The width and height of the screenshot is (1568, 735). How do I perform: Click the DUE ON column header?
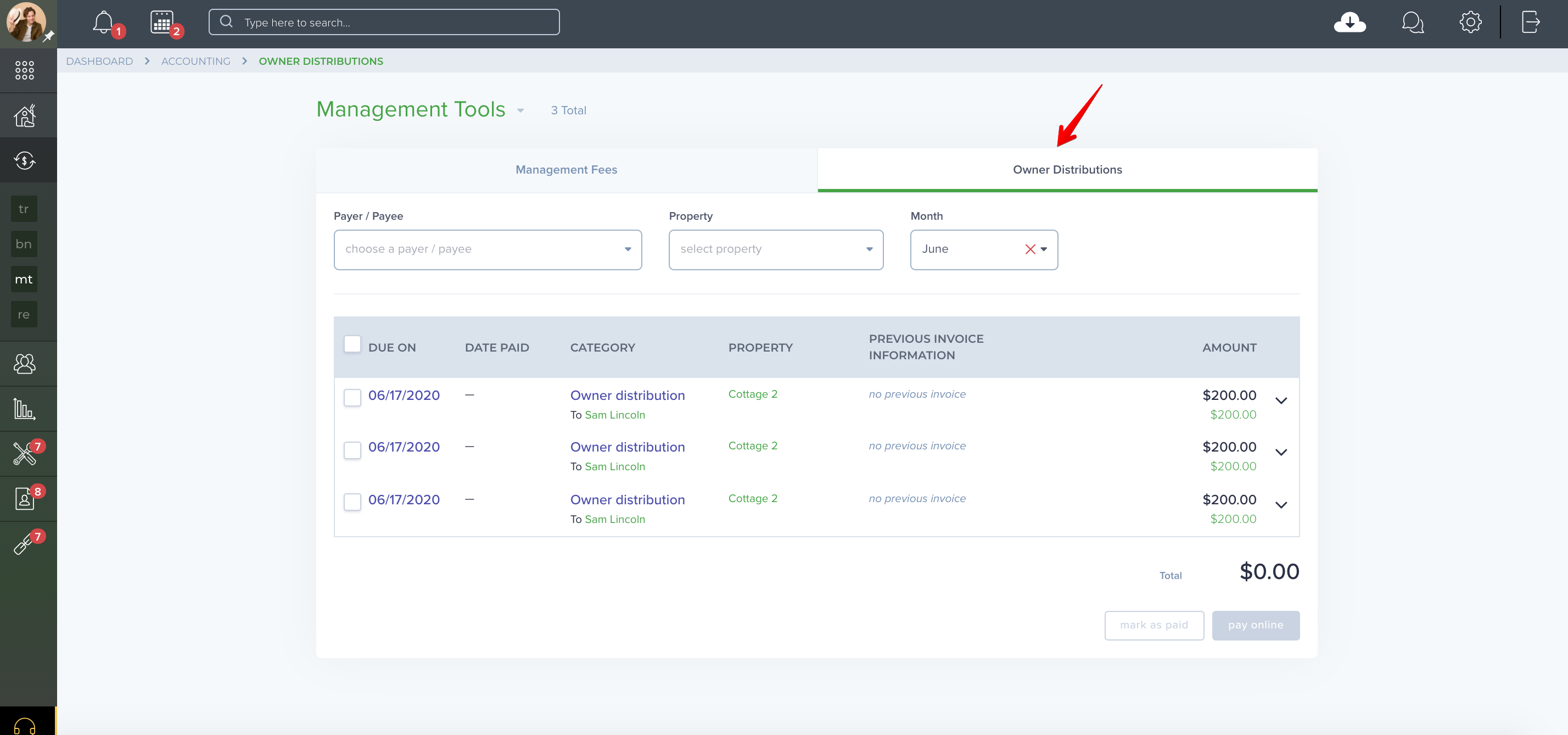pos(392,348)
